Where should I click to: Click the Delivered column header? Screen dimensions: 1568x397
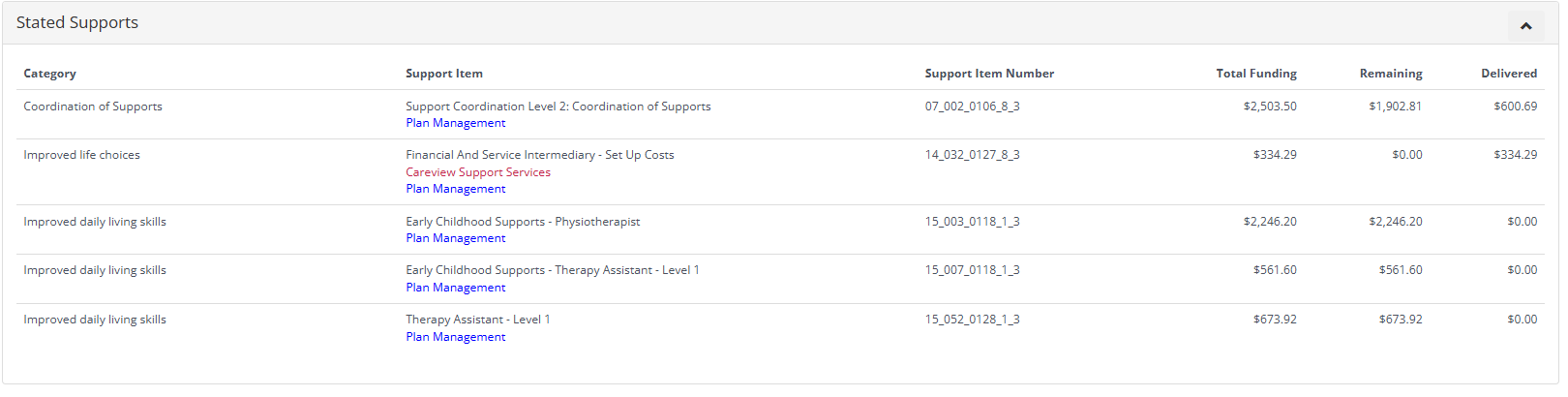(1508, 74)
